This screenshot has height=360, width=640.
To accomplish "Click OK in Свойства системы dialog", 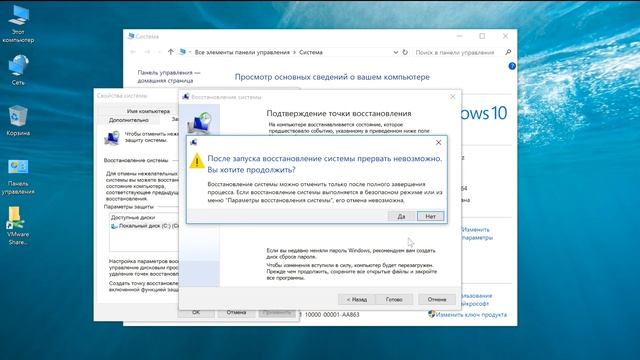I will 196,313.
